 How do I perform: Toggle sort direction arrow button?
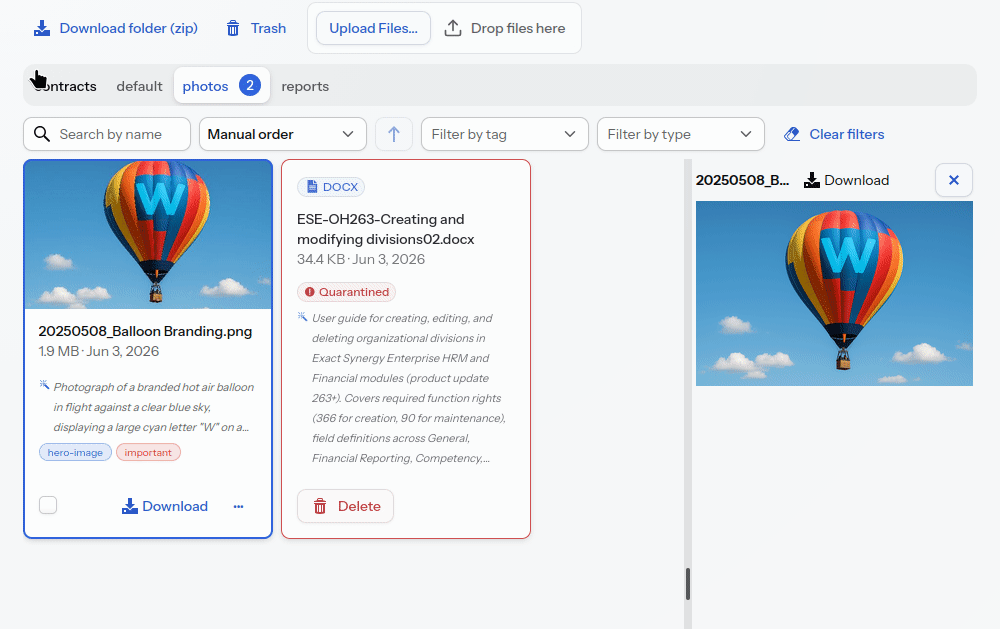pos(394,134)
